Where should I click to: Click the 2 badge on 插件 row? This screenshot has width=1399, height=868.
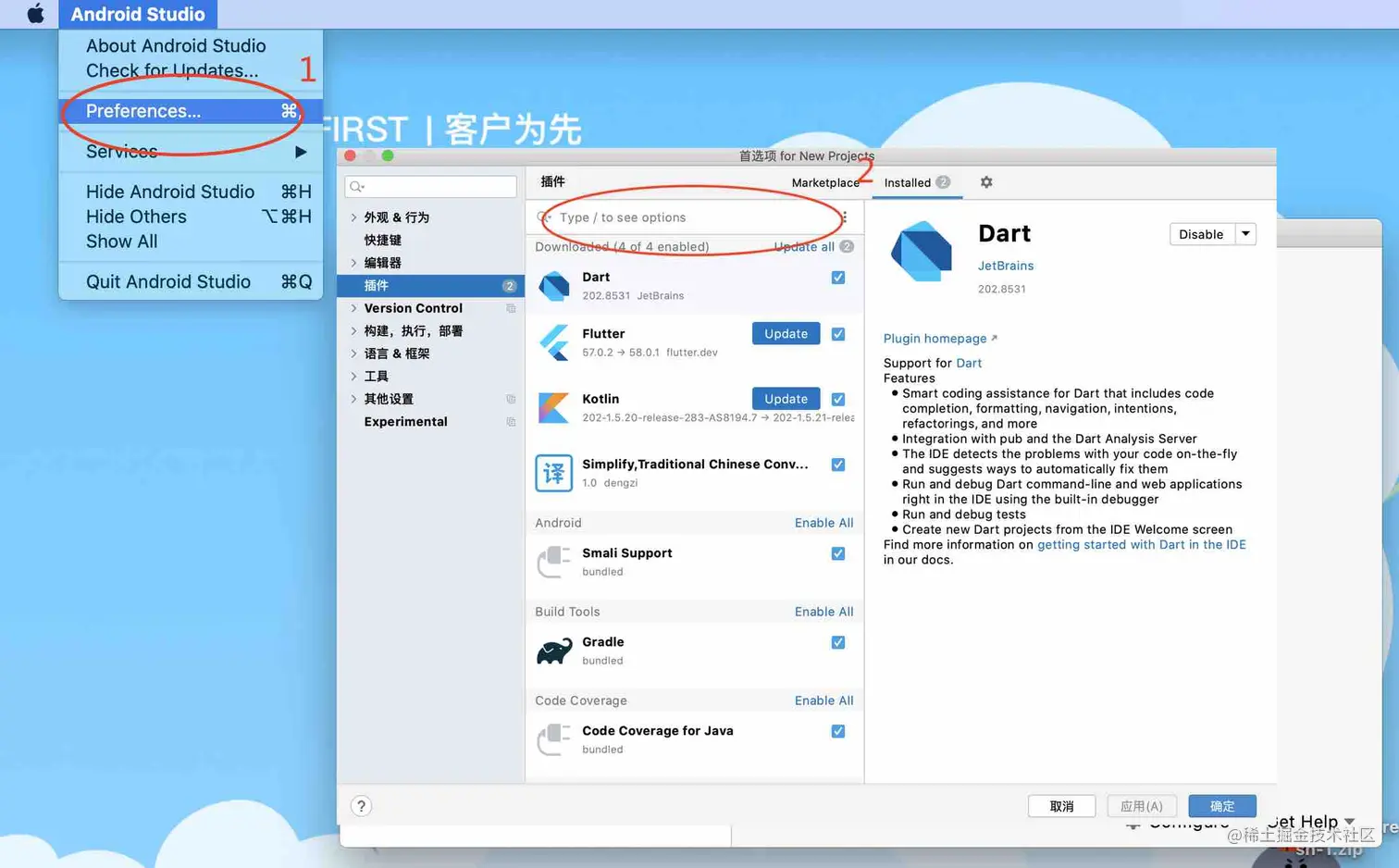coord(509,286)
